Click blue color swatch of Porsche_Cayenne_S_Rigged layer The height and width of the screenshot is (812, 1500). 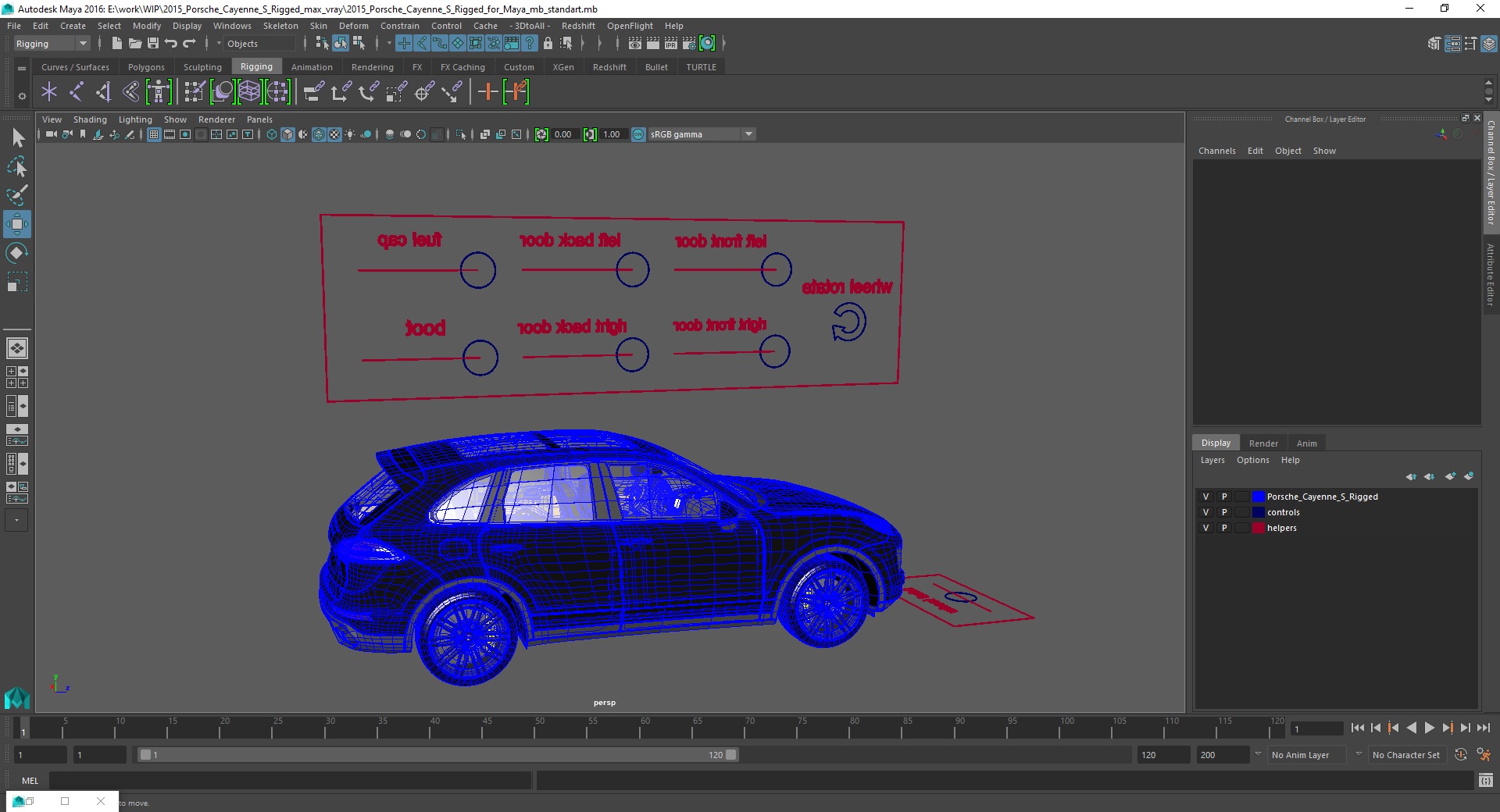(1258, 497)
